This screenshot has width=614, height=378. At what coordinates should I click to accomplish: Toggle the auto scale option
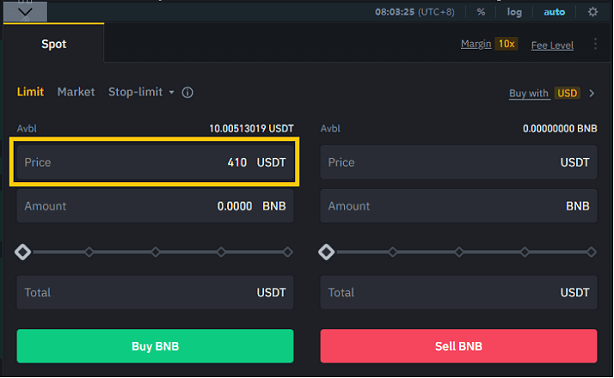(554, 12)
